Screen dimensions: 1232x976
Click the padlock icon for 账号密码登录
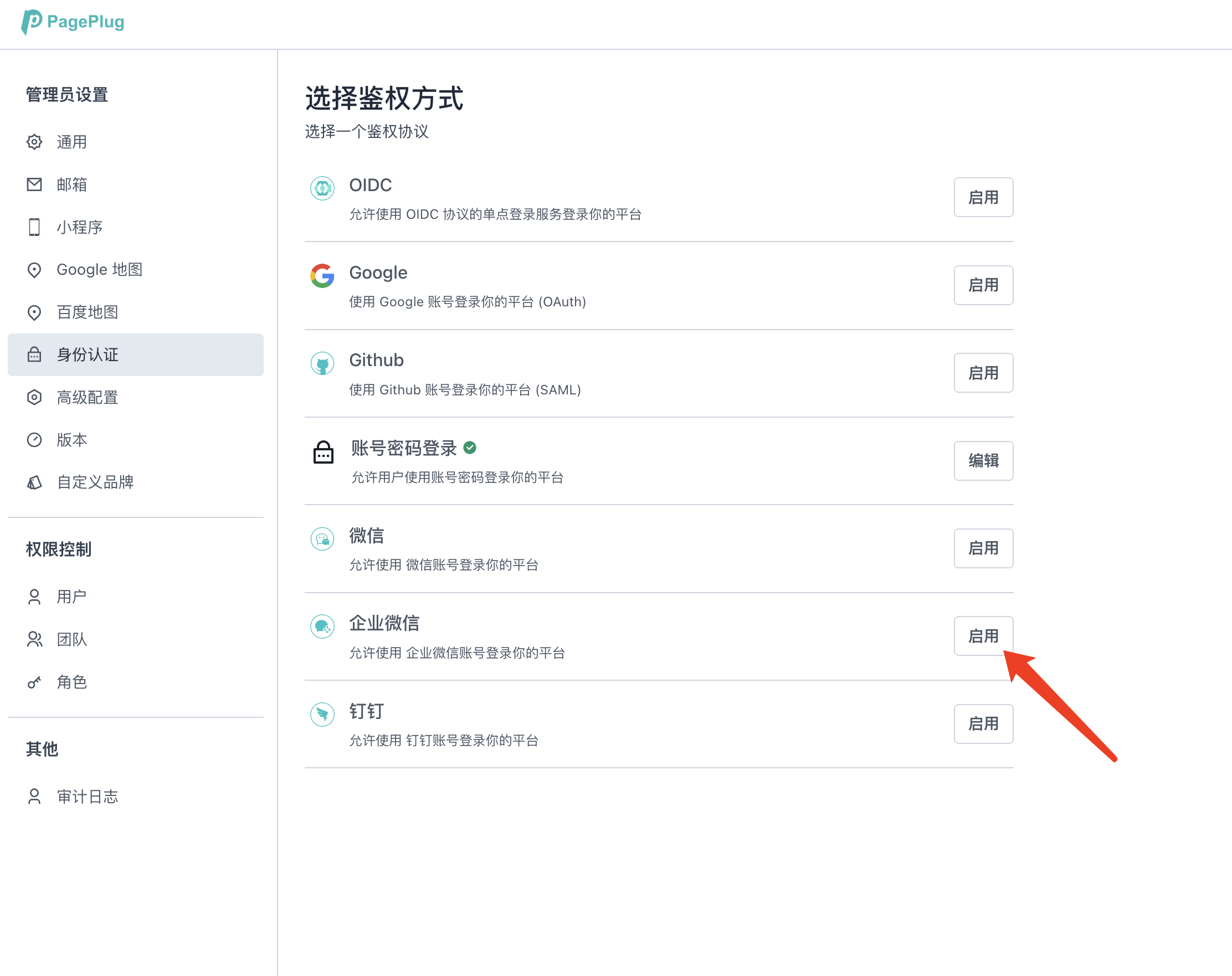(x=324, y=451)
